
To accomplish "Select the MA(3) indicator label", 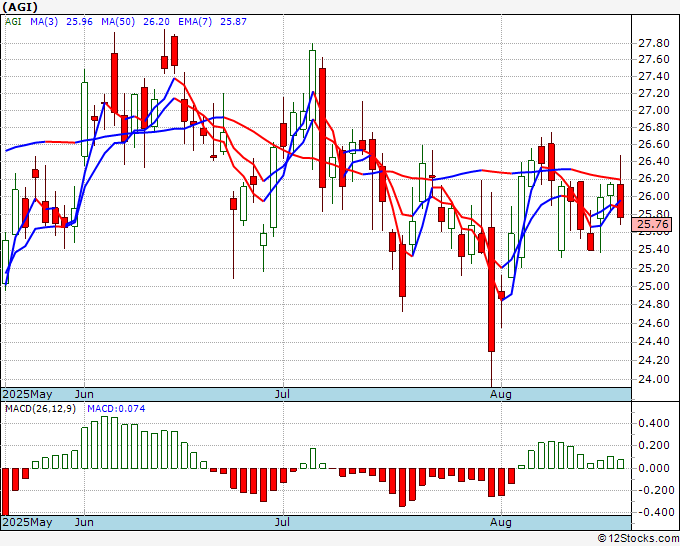I will [x=44, y=22].
